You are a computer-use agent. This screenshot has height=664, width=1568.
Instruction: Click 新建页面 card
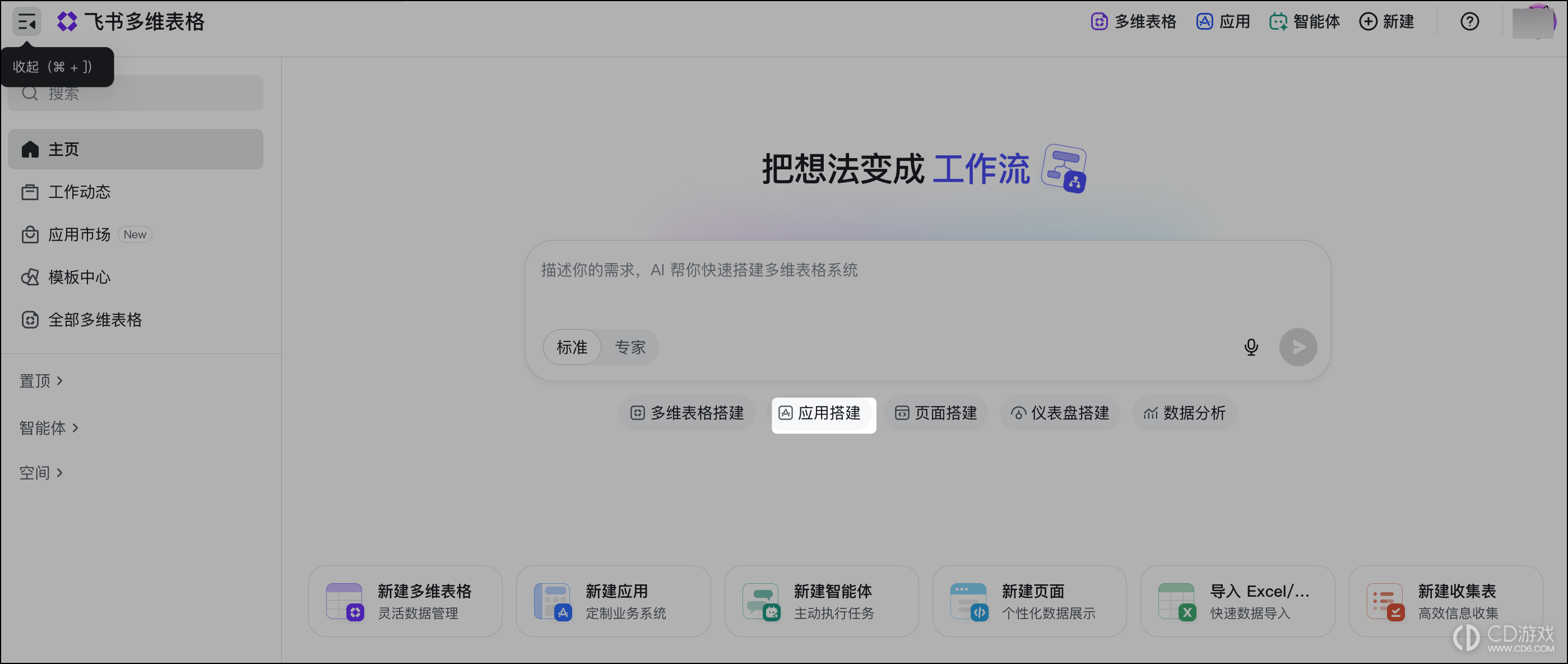[x=1030, y=601]
